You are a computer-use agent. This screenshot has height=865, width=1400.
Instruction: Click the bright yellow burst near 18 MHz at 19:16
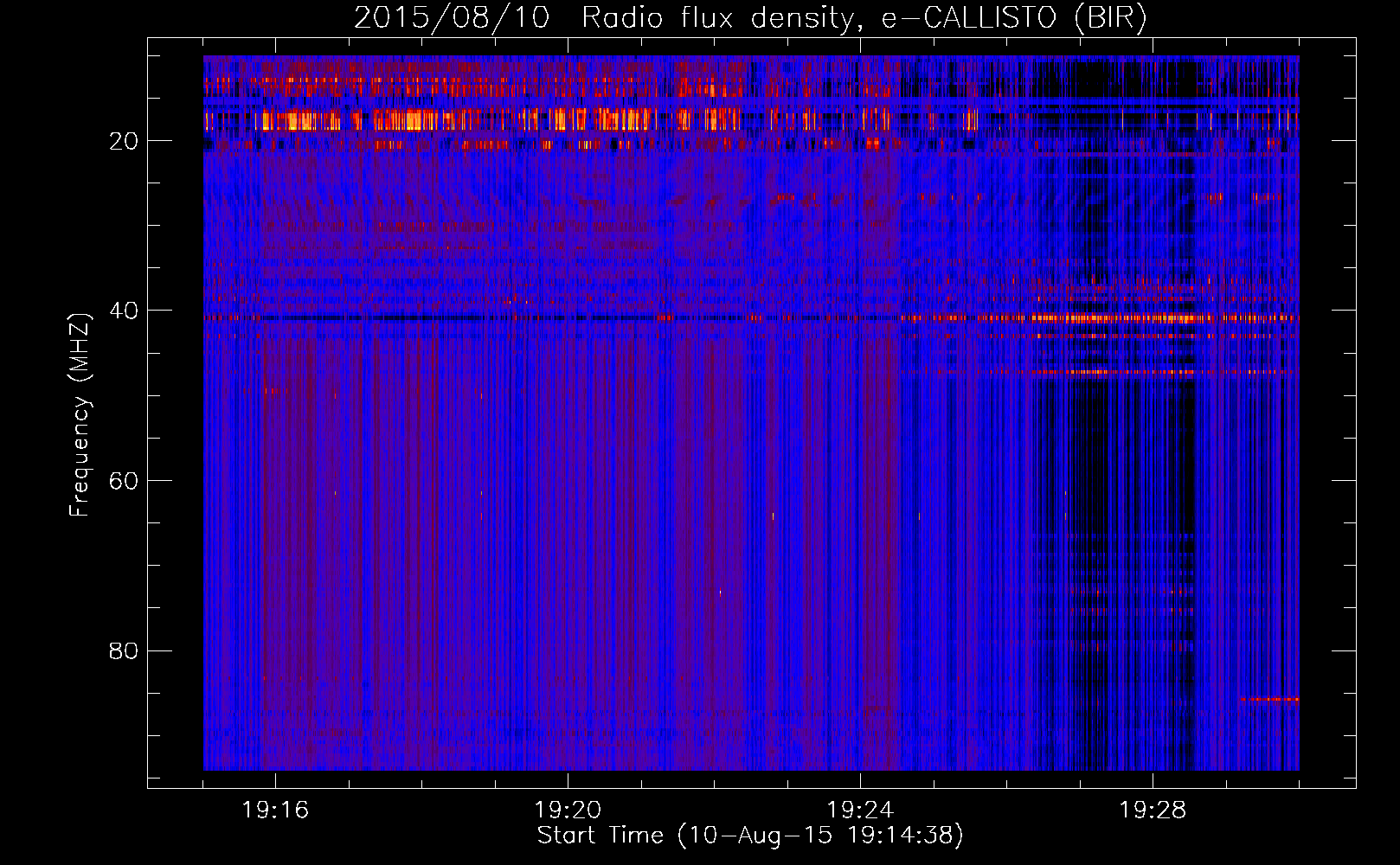coord(290,121)
